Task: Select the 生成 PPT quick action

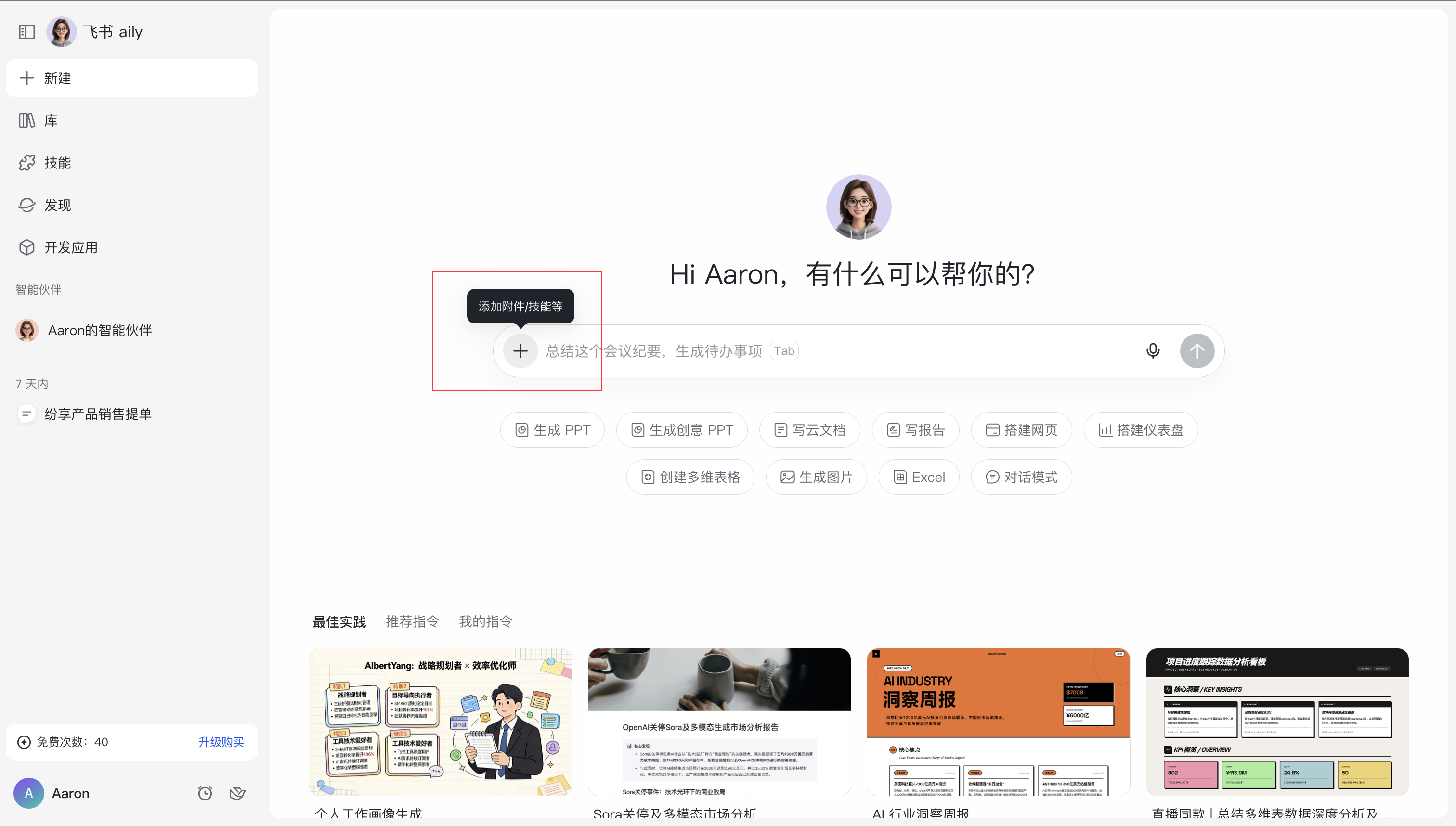Action: tap(552, 430)
